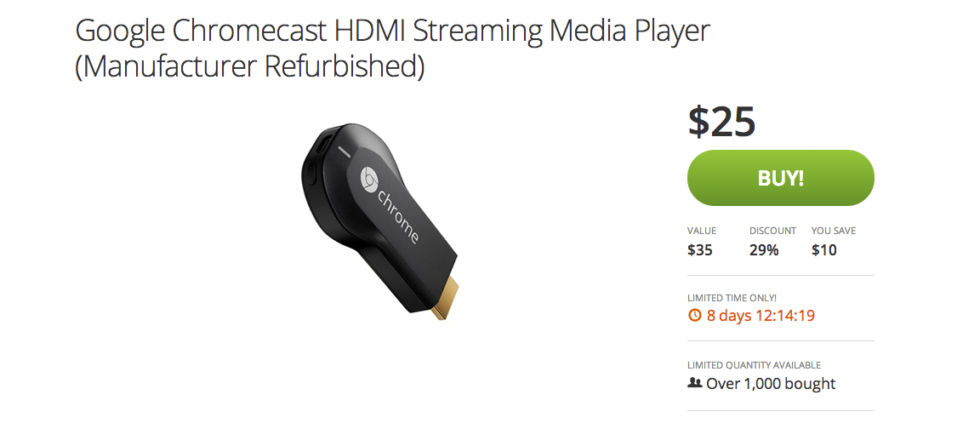Click the "YOU SAVE" label

(833, 231)
